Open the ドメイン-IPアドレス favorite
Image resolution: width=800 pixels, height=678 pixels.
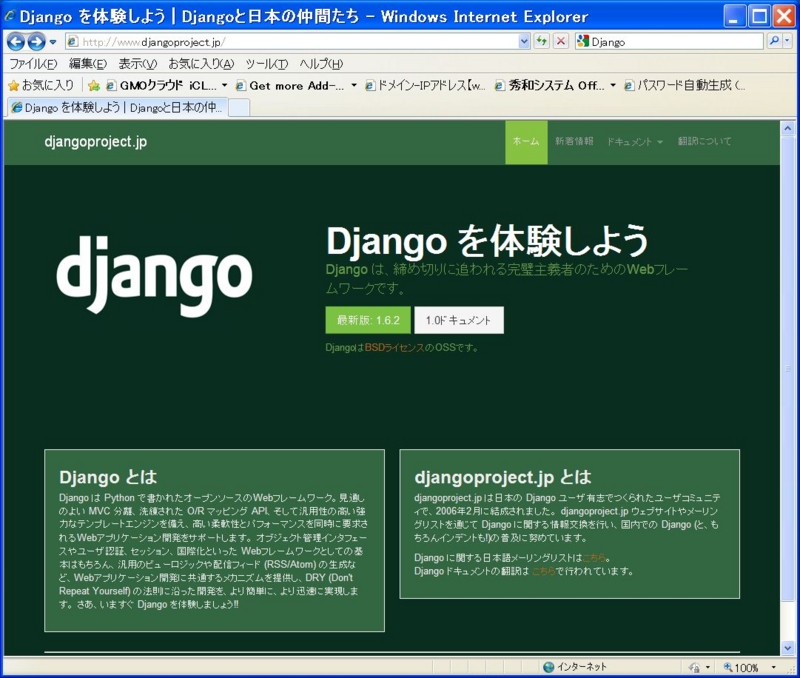426,86
